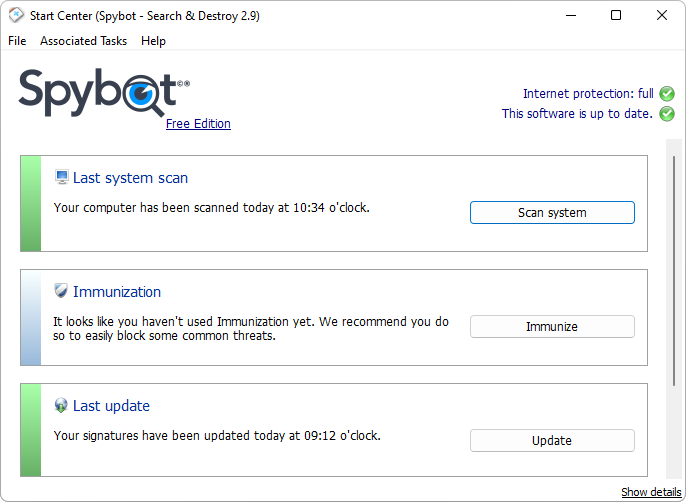The height and width of the screenshot is (502, 686).
Task: Click the vertical scrollbar thumb
Action: (x=674, y=270)
